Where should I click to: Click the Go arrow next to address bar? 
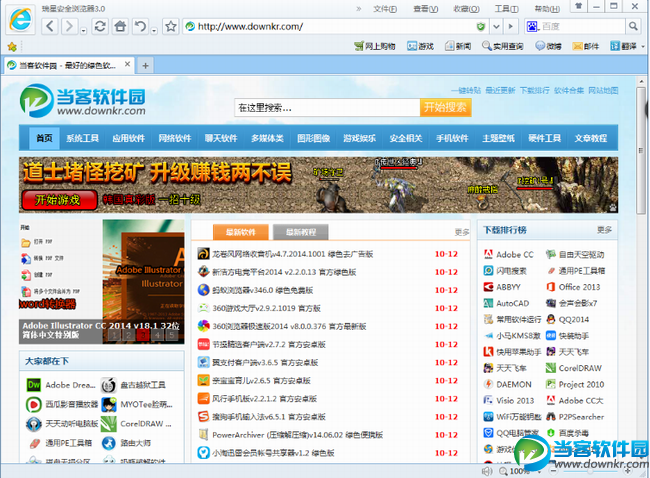pyautogui.click(x=511, y=27)
